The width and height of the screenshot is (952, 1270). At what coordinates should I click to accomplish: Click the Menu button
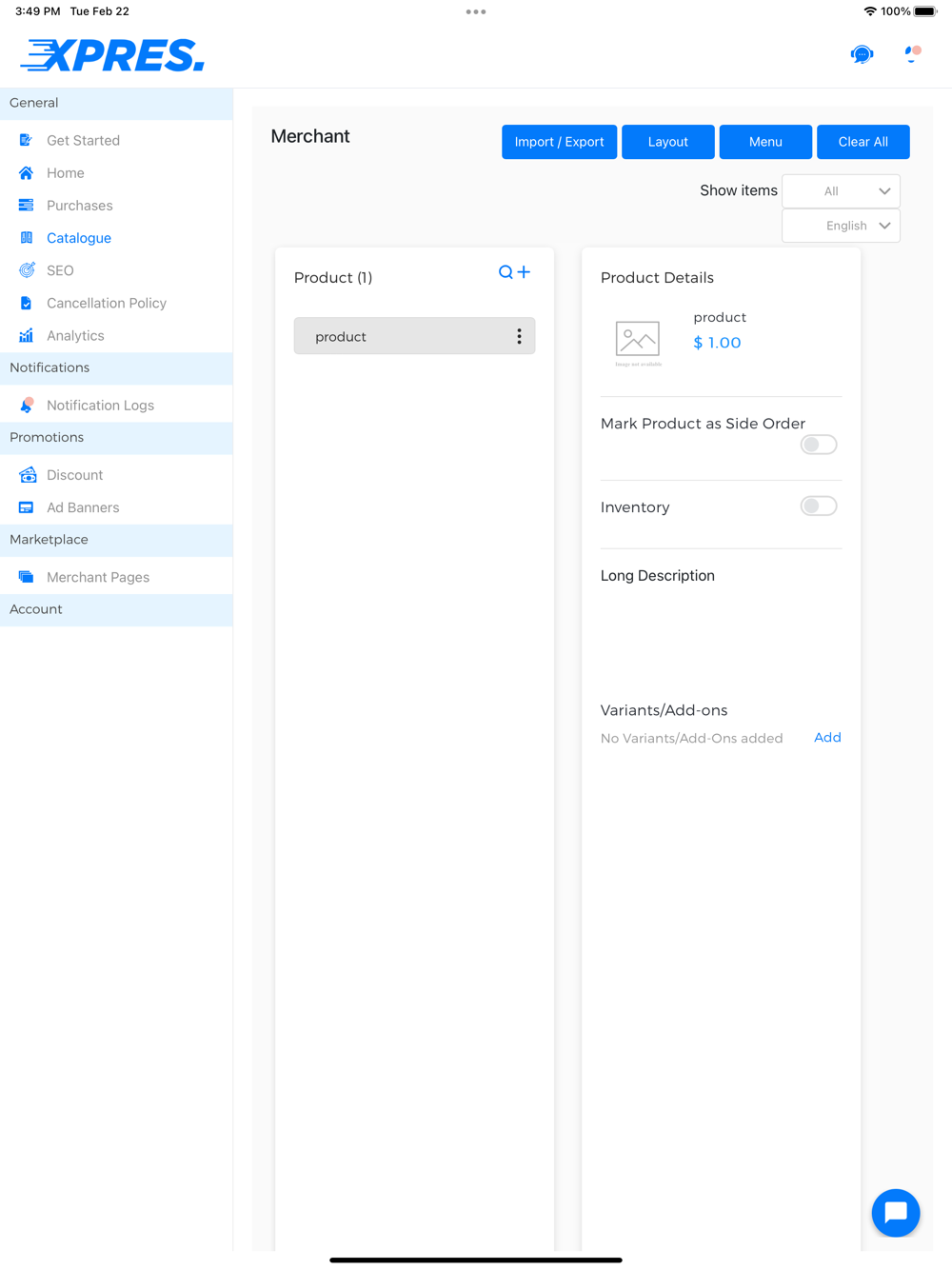(x=765, y=142)
